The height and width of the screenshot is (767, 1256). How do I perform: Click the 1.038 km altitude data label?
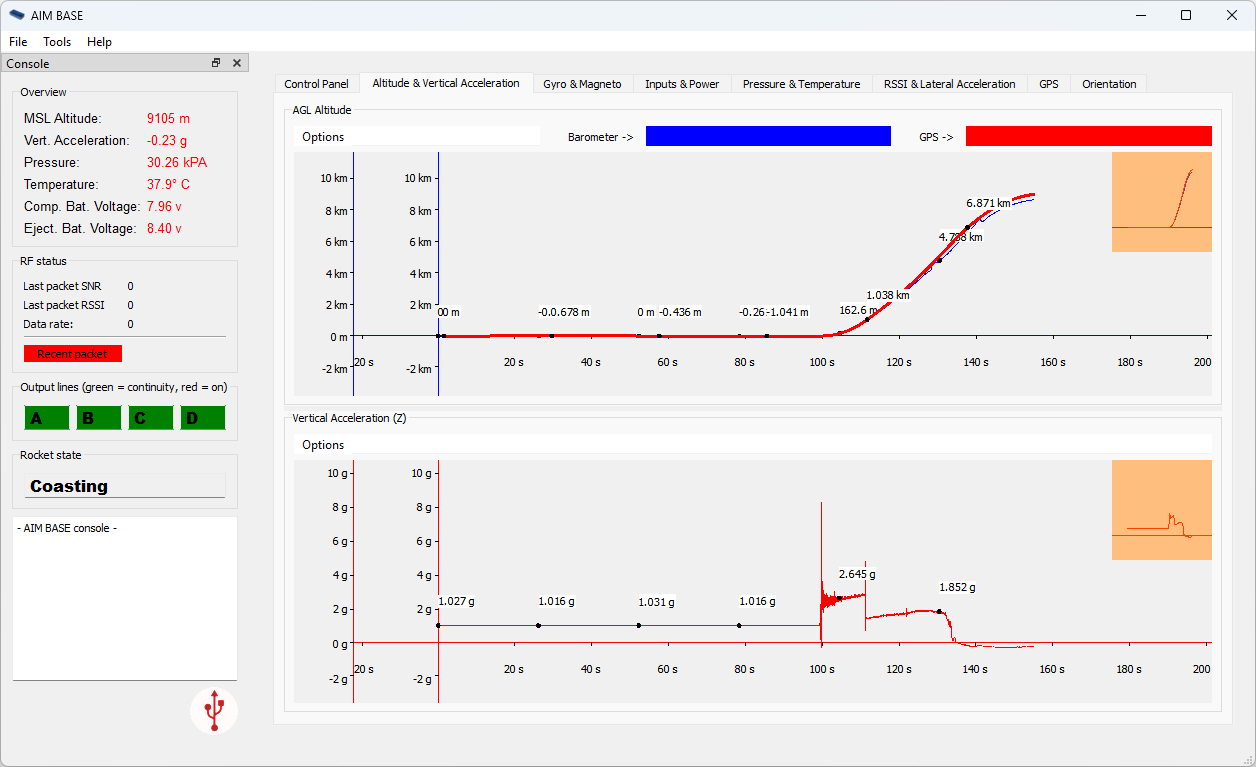(888, 295)
